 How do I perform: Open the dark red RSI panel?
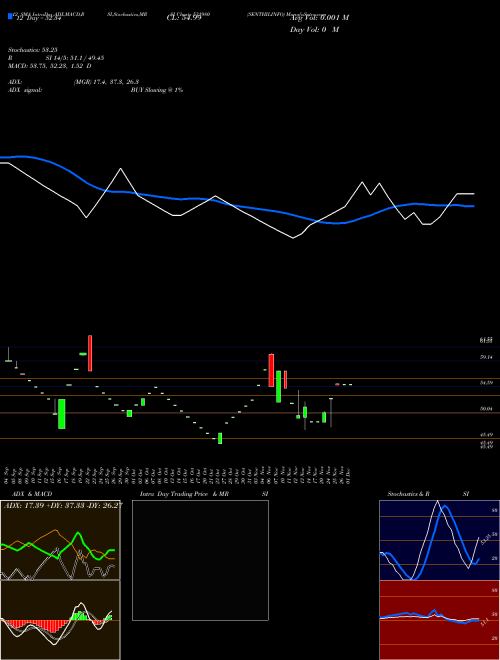[x=439, y=620]
